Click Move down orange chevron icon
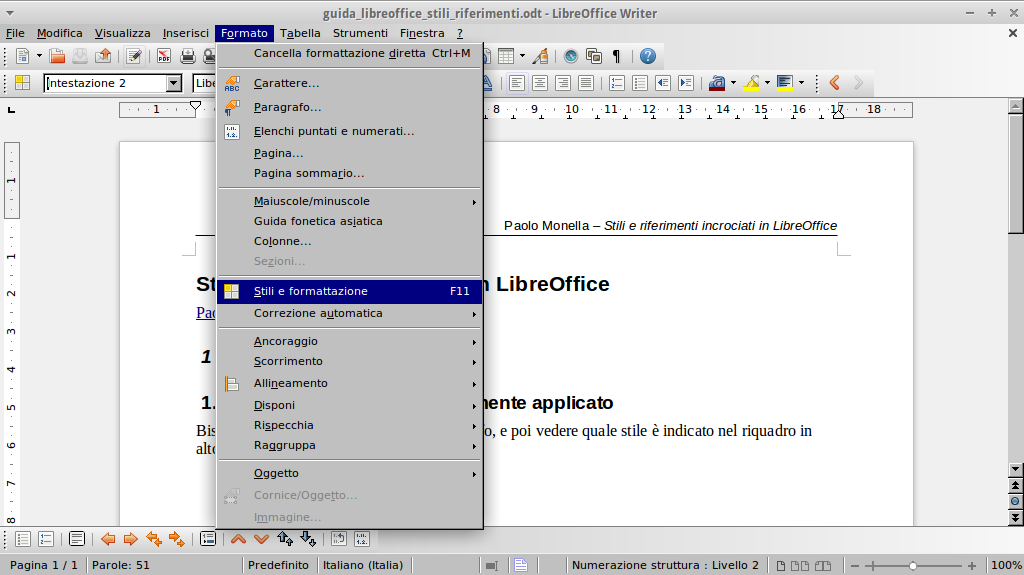This screenshot has height=575, width=1024. [x=261, y=539]
